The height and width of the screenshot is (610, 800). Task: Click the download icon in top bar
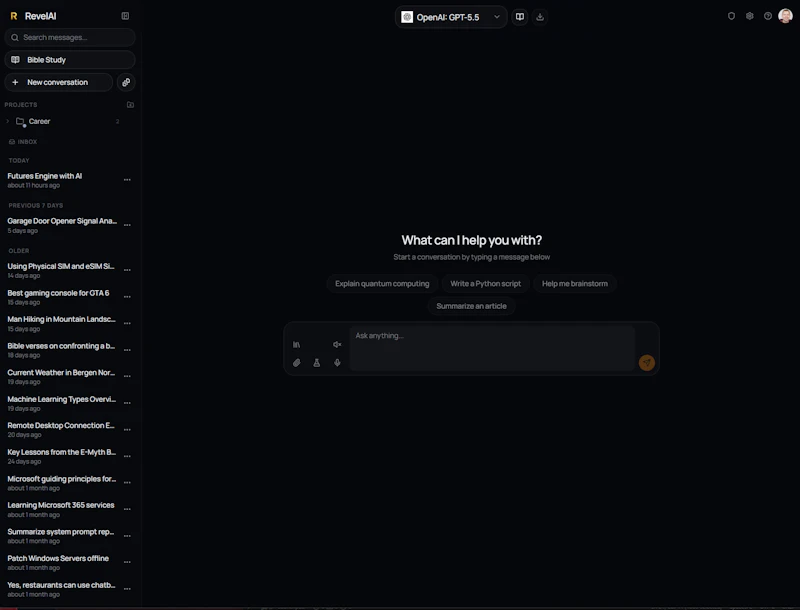(x=540, y=17)
